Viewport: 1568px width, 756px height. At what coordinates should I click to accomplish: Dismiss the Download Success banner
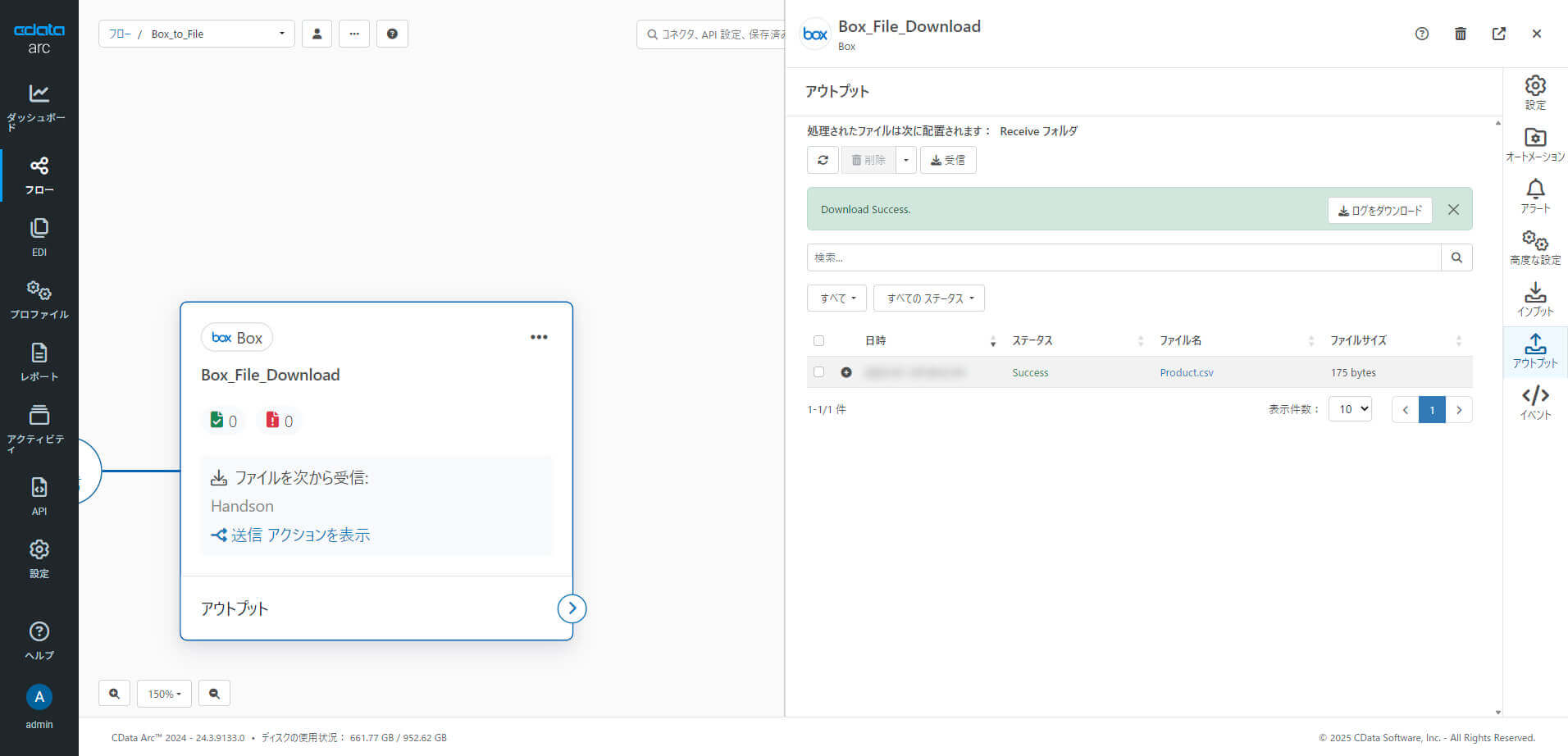1453,210
